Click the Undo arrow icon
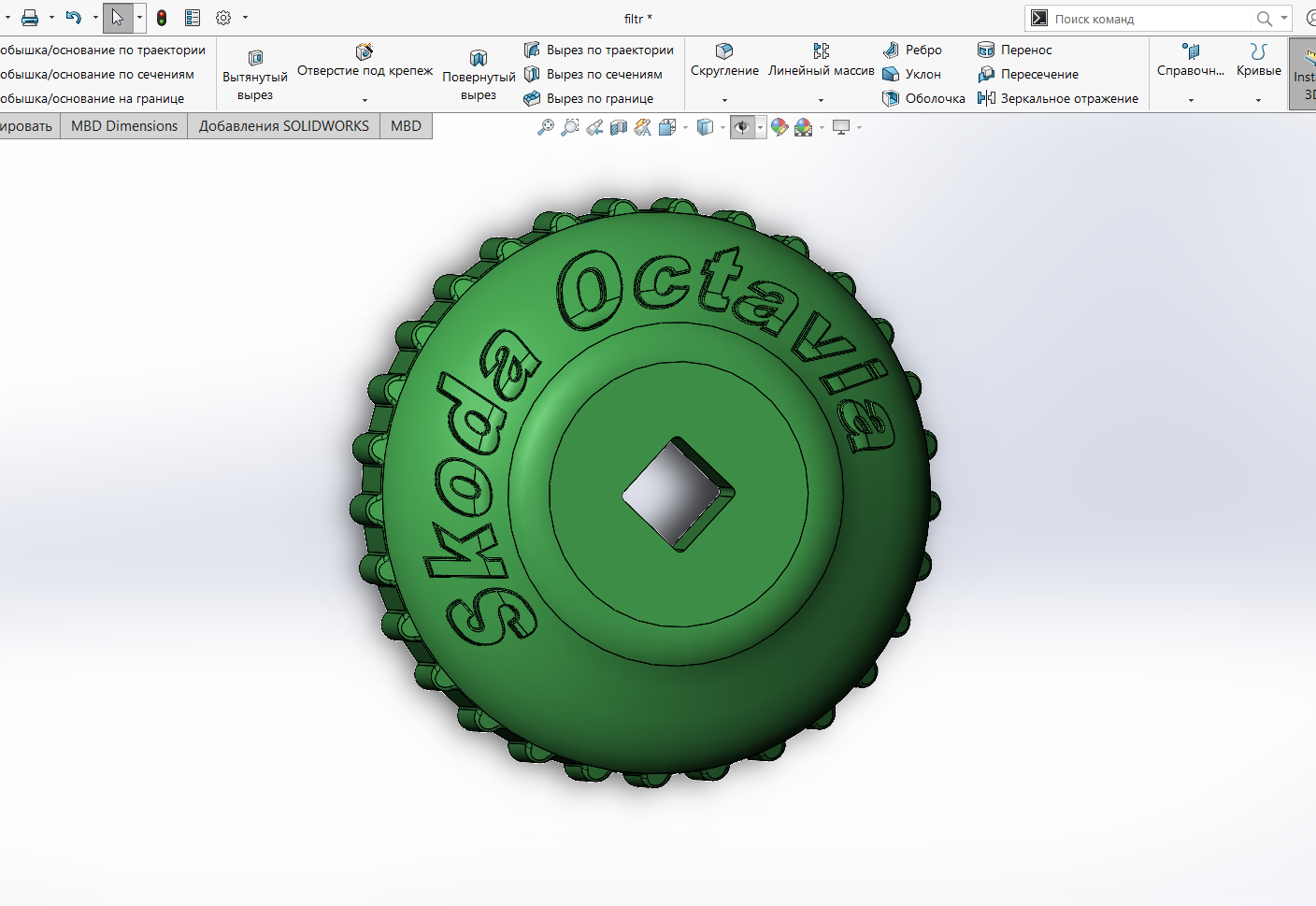Image resolution: width=1316 pixels, height=906 pixels. pos(74,18)
